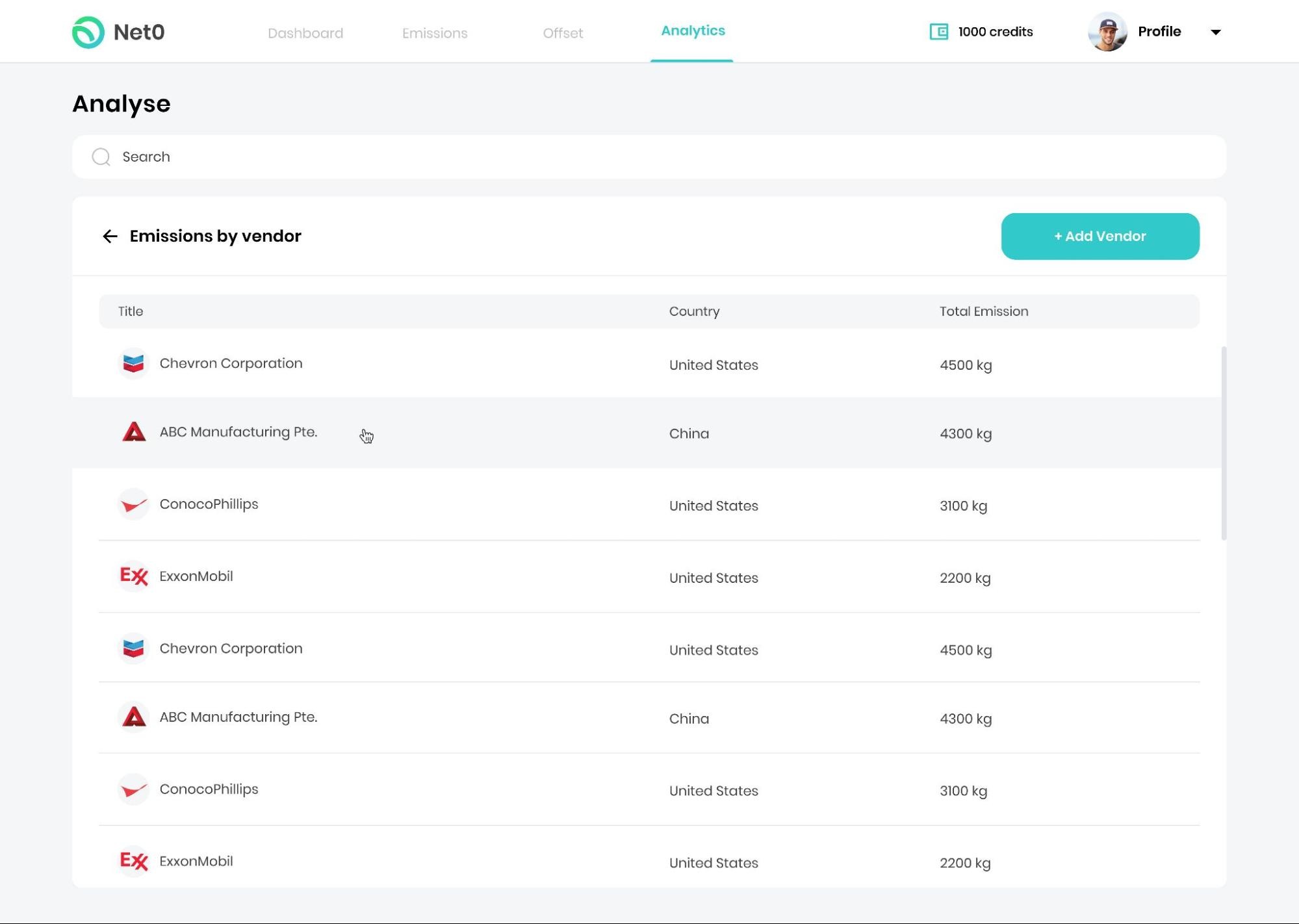The image size is (1299, 924).
Task: Expand the Profile menu dropdown arrow
Action: point(1217,31)
